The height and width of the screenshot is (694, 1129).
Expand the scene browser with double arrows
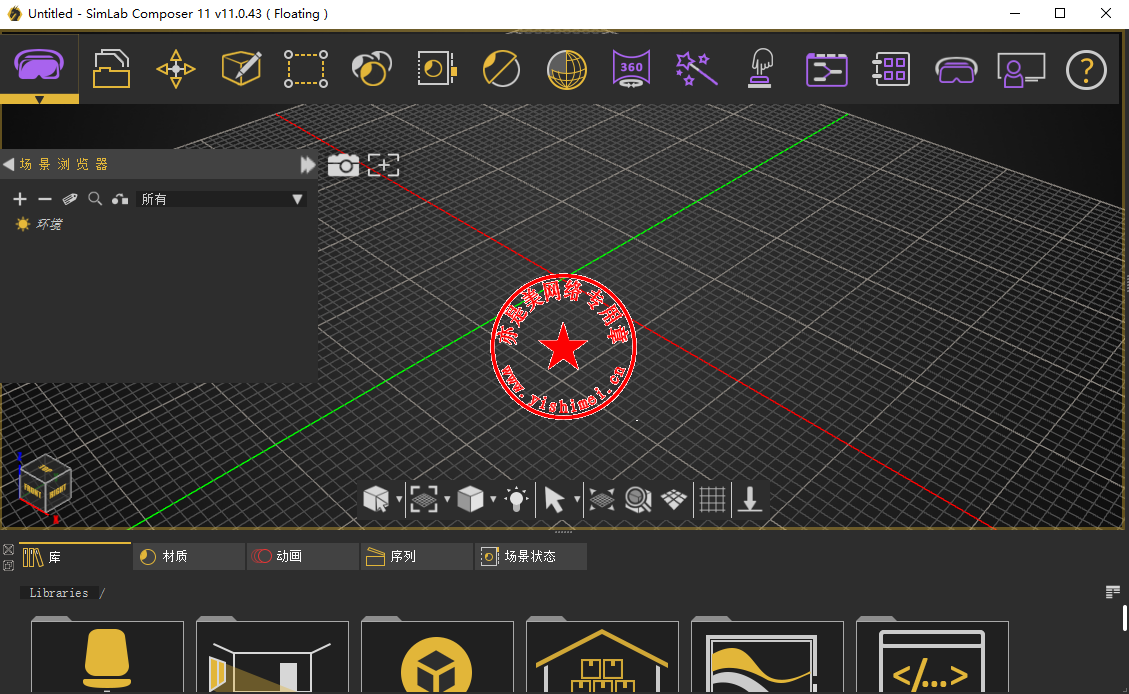pos(308,165)
